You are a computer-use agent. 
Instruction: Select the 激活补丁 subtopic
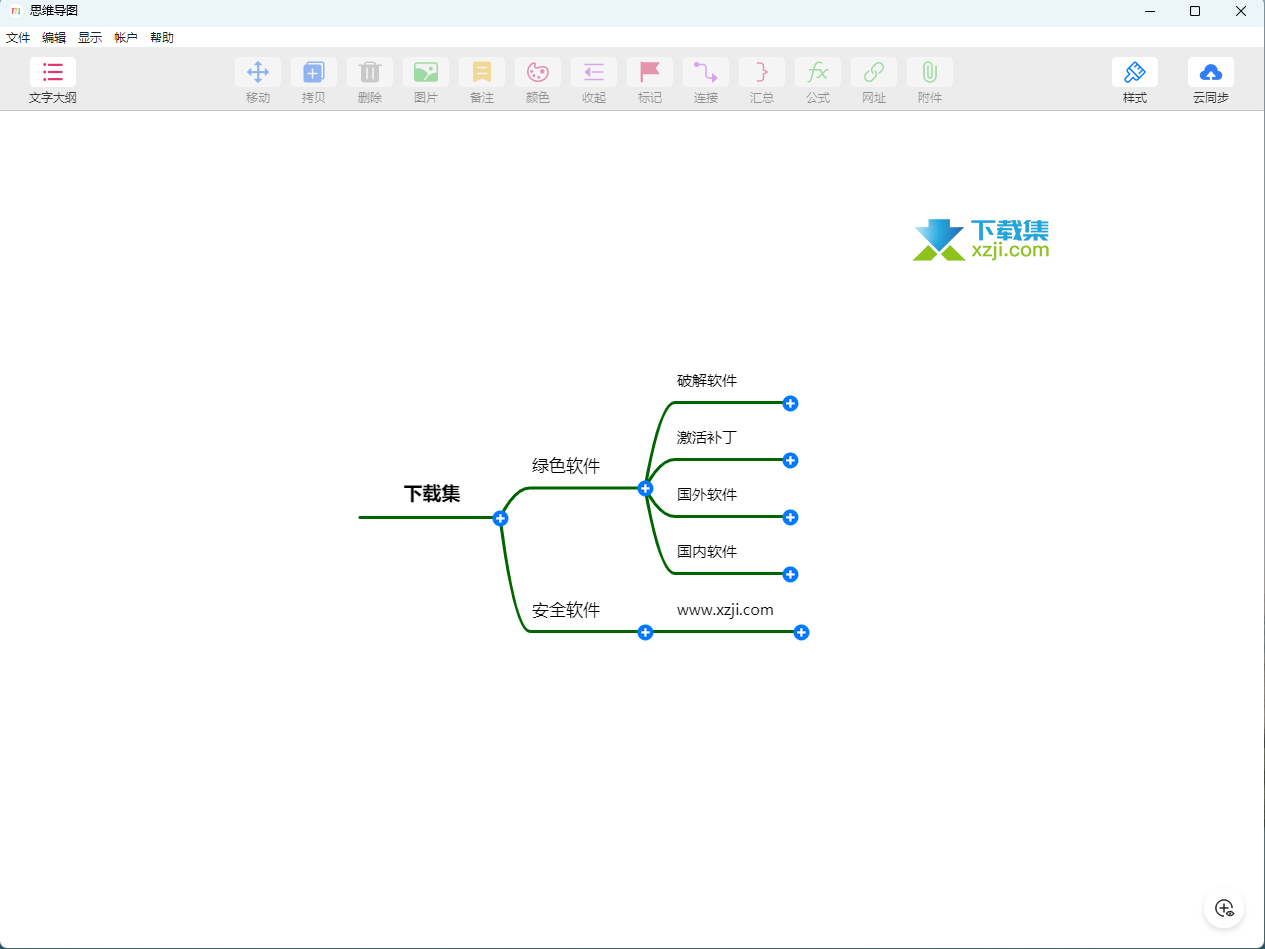pyautogui.click(x=707, y=438)
